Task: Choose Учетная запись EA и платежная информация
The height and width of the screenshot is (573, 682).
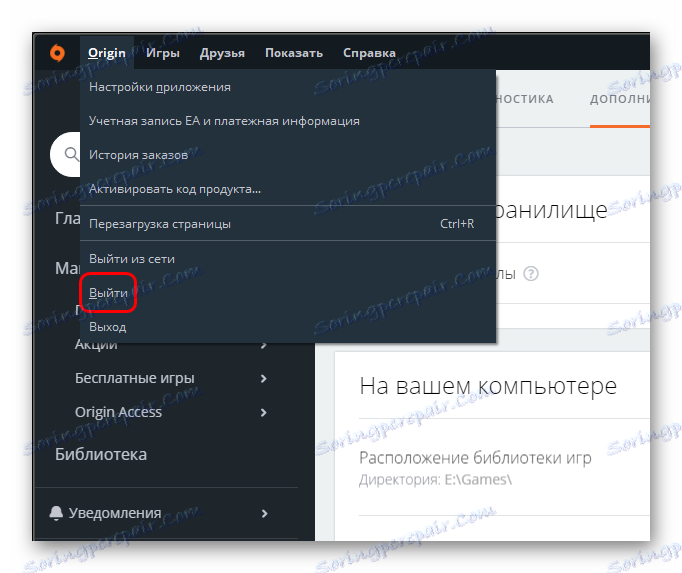Action: coord(288,121)
